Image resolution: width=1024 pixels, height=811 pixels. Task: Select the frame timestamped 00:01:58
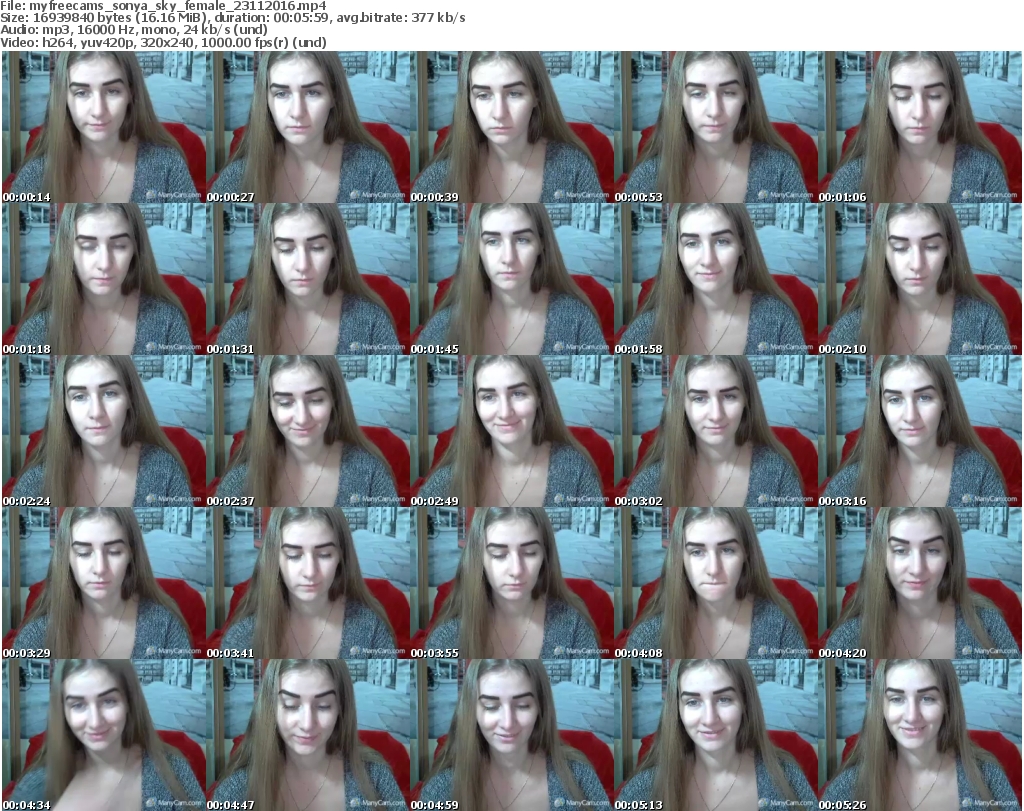click(x=716, y=279)
